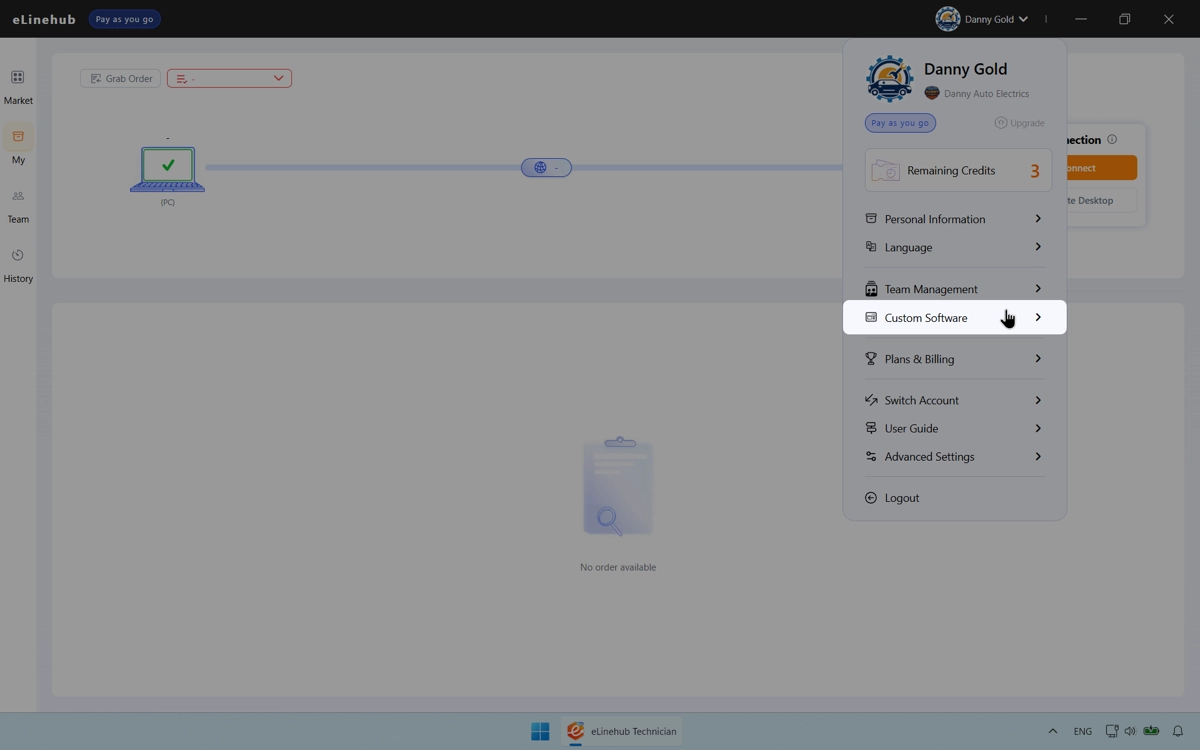Viewport: 1200px width, 750px height.
Task: Click the Danny Auto Electrics company icon
Action: 932,93
